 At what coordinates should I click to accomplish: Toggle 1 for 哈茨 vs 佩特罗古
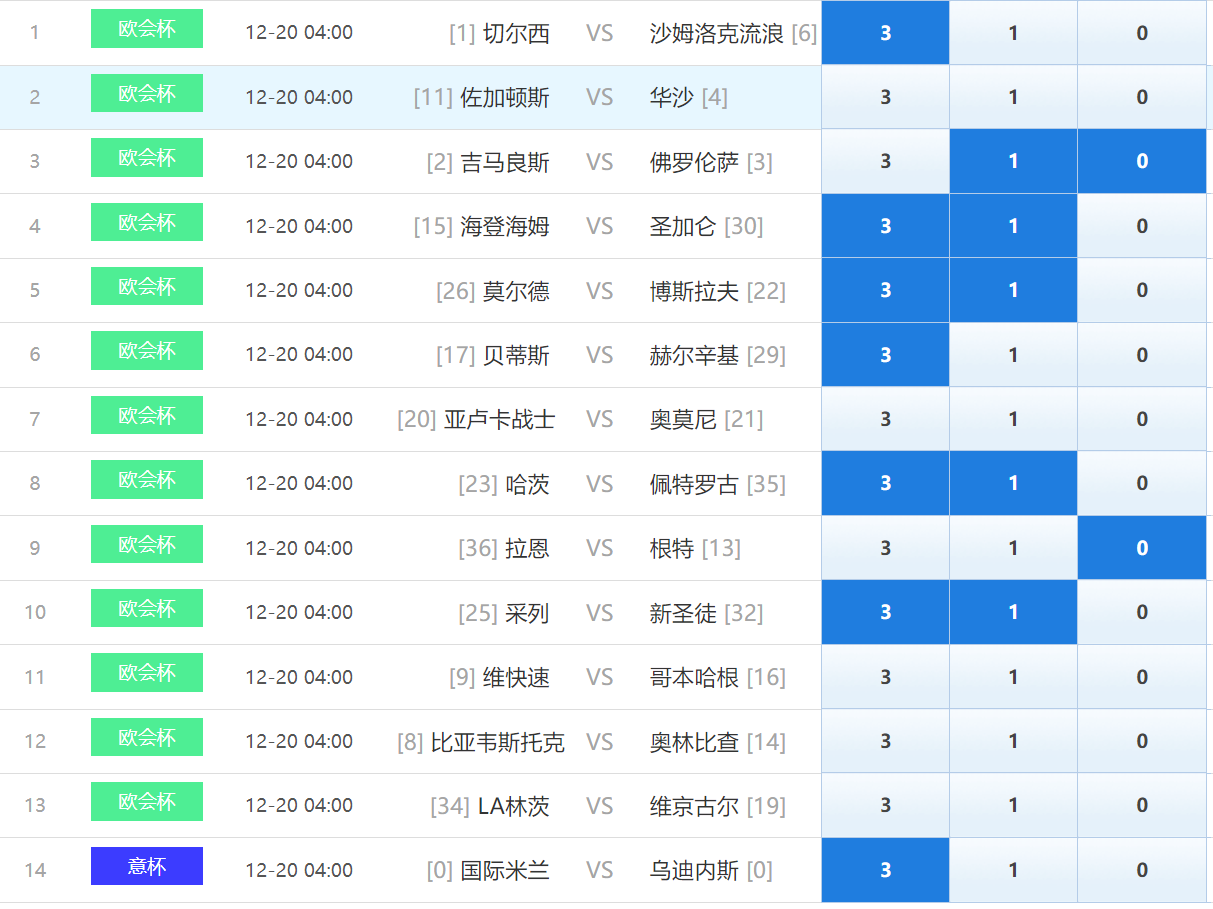point(1013,483)
